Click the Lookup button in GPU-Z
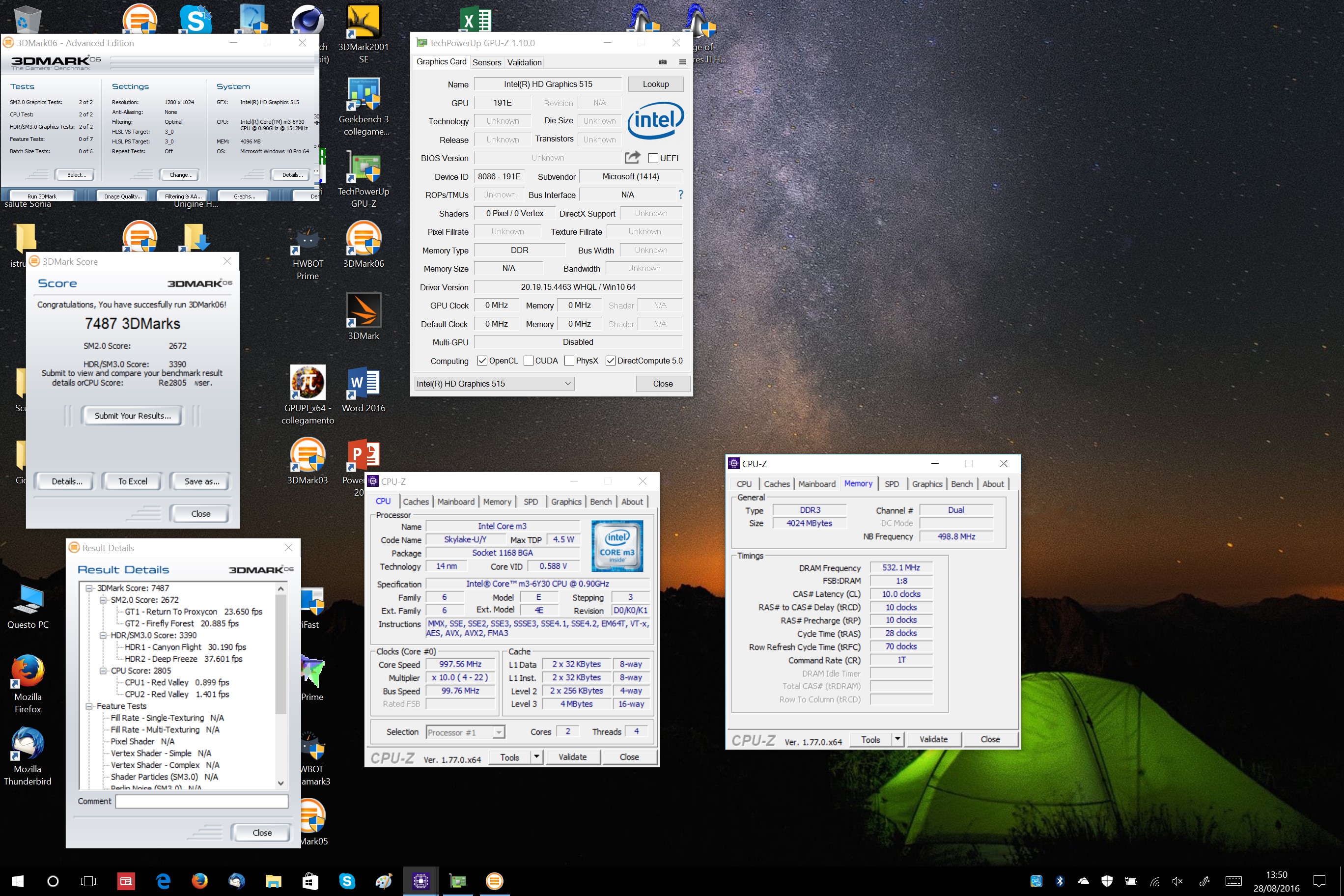Screen dimensions: 1344x896 click(655, 84)
